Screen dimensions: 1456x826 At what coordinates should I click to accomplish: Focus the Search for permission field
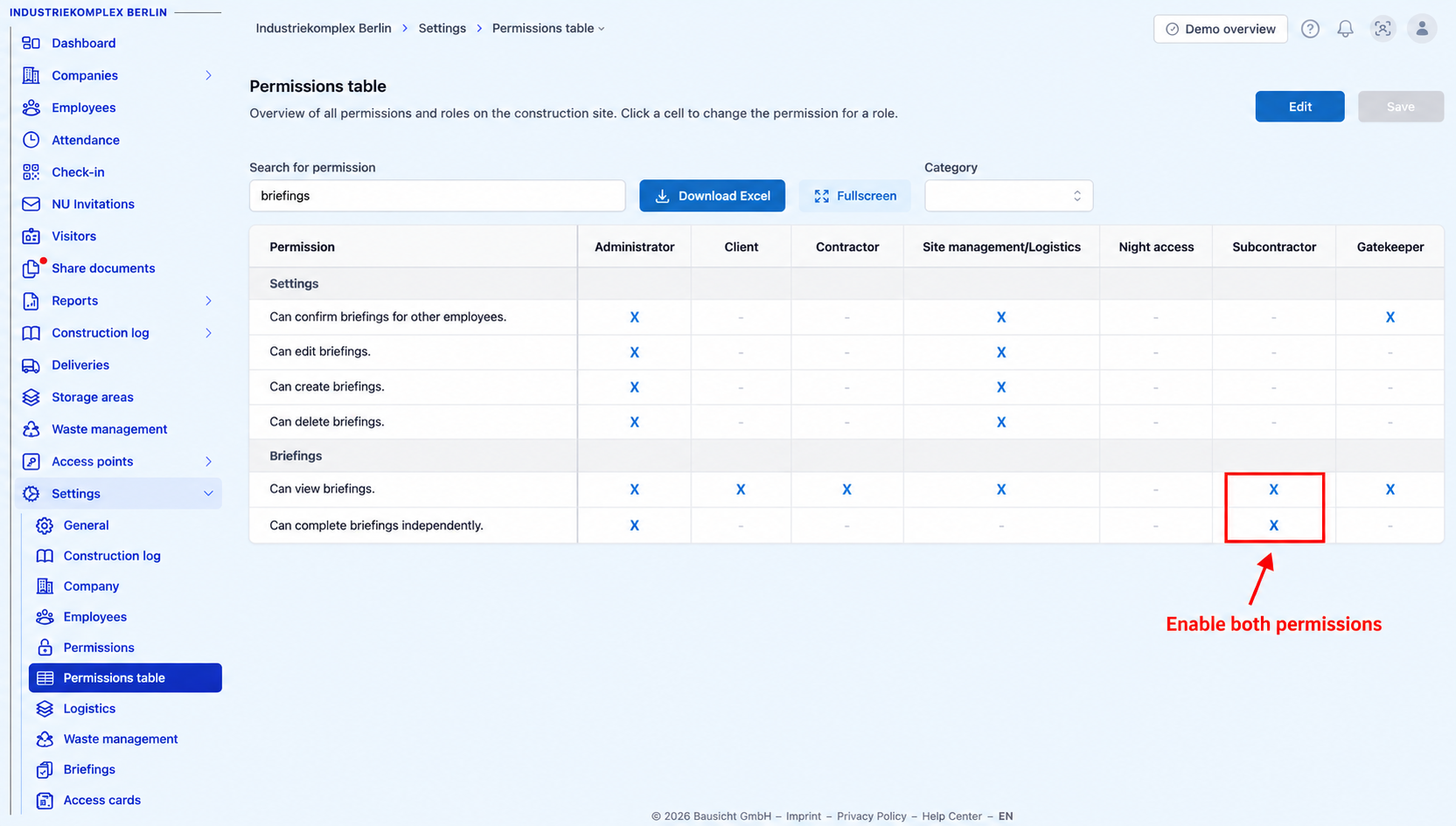click(437, 196)
